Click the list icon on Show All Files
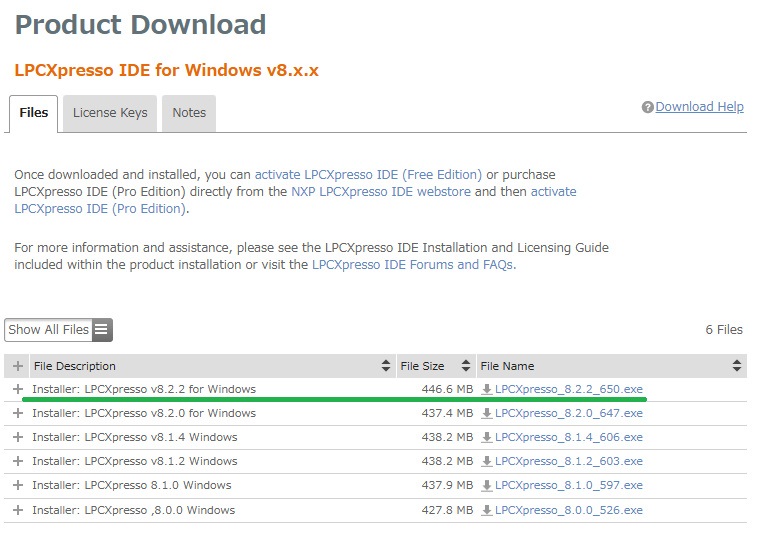This screenshot has height=558, width=765. [x=102, y=329]
